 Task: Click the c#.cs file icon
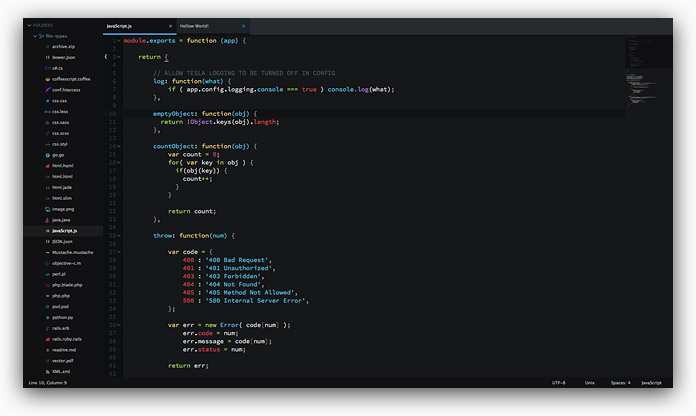[47, 68]
